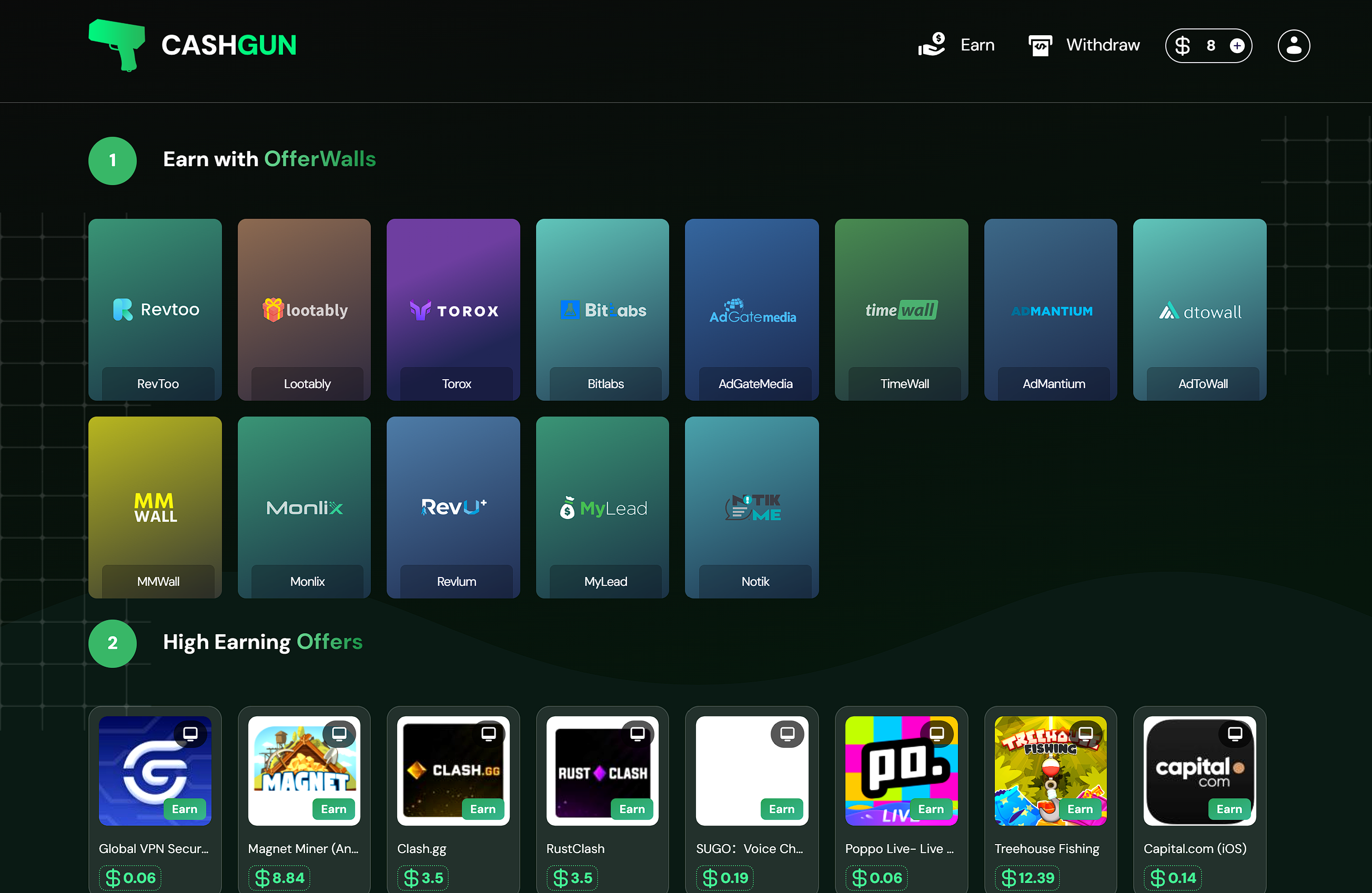
Task: Click the $12.39 Treehouse Fishing reward
Action: pyautogui.click(x=1028, y=877)
